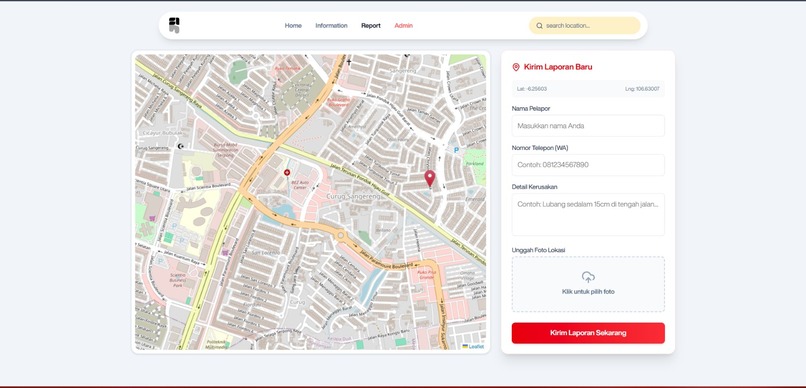
Task: Click the cloud upload icon
Action: pyautogui.click(x=588, y=278)
